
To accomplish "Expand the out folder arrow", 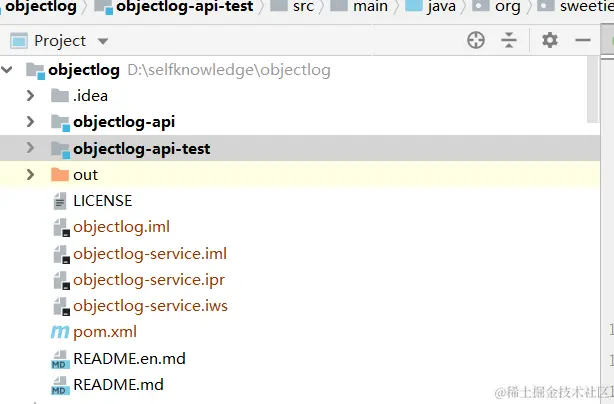I will tap(30, 174).
